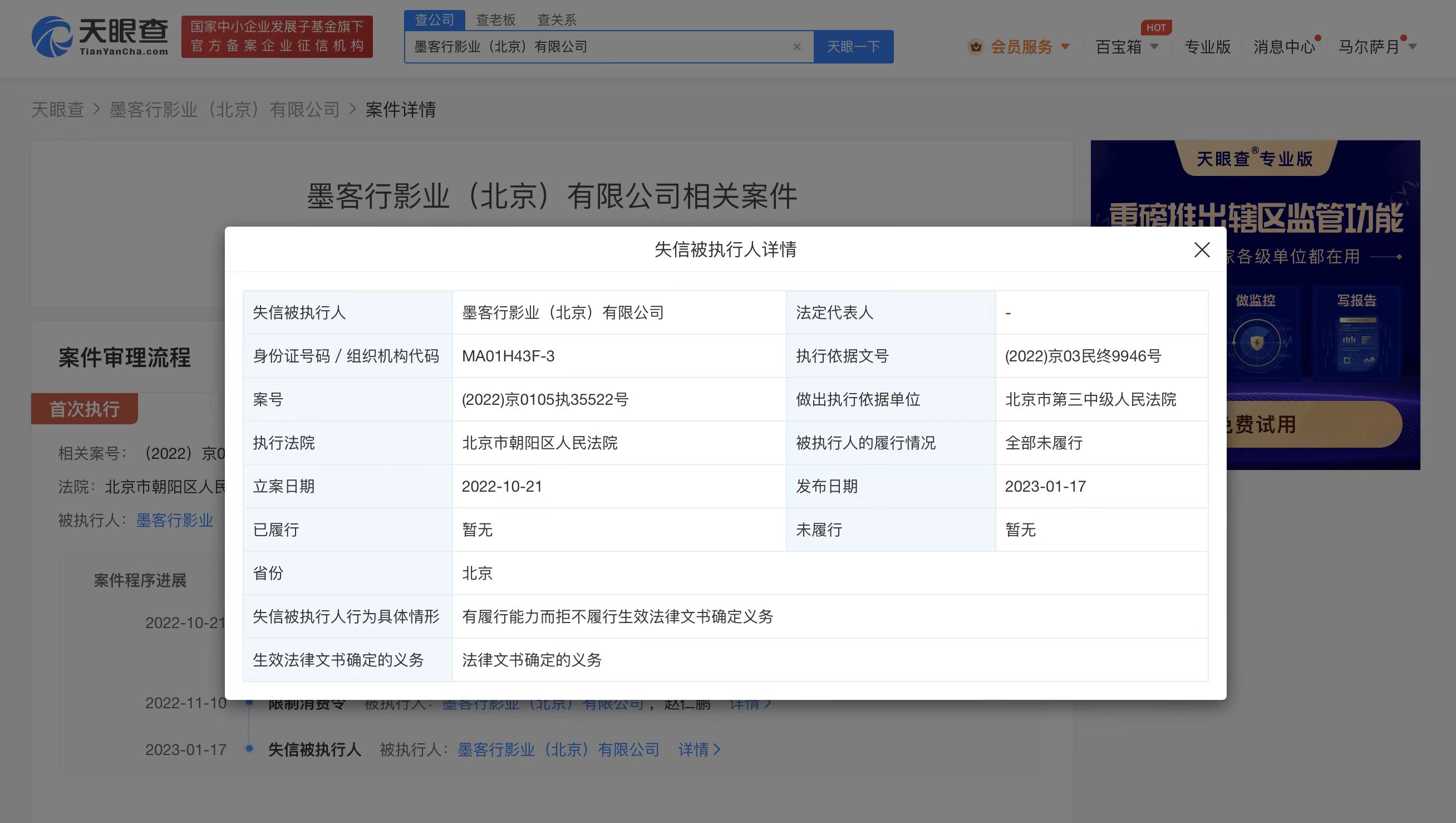Select the 首次执行 stage tab
The image size is (1456, 823).
coord(84,408)
